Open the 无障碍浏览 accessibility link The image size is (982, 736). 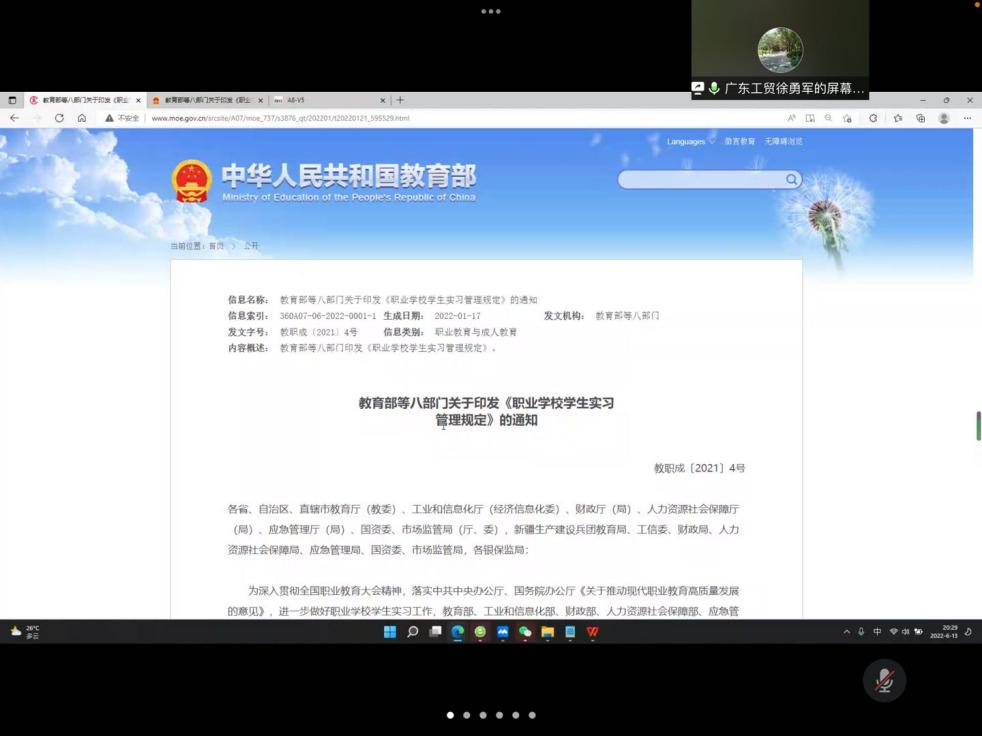(783, 142)
